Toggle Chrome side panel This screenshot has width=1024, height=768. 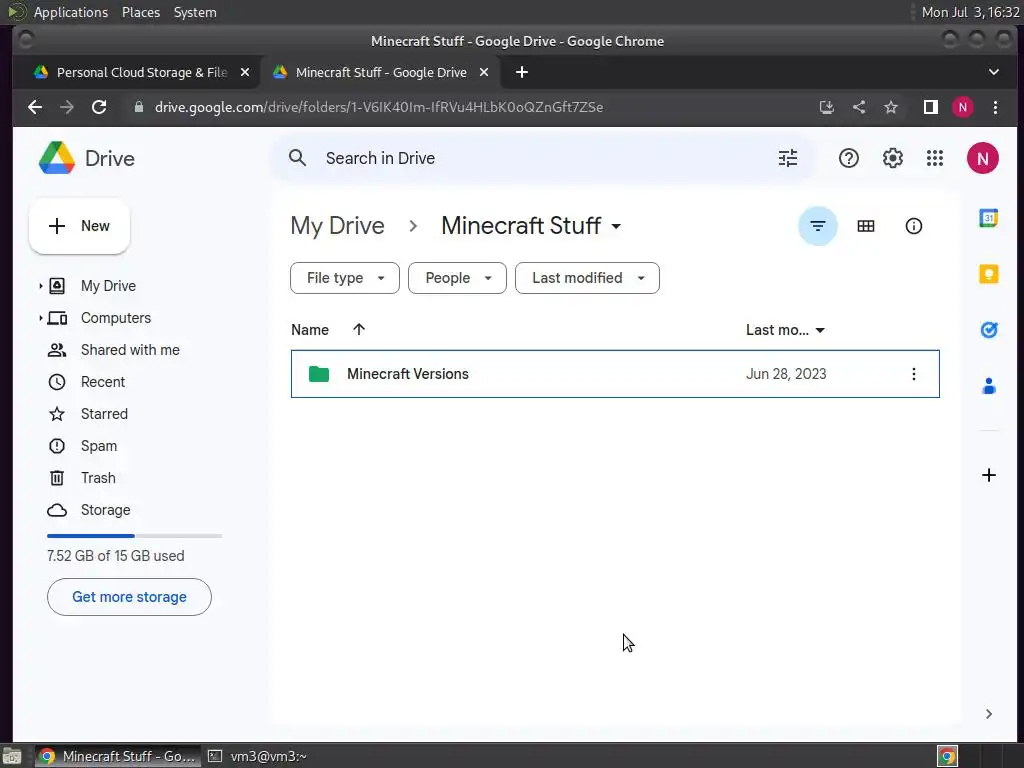tap(931, 107)
